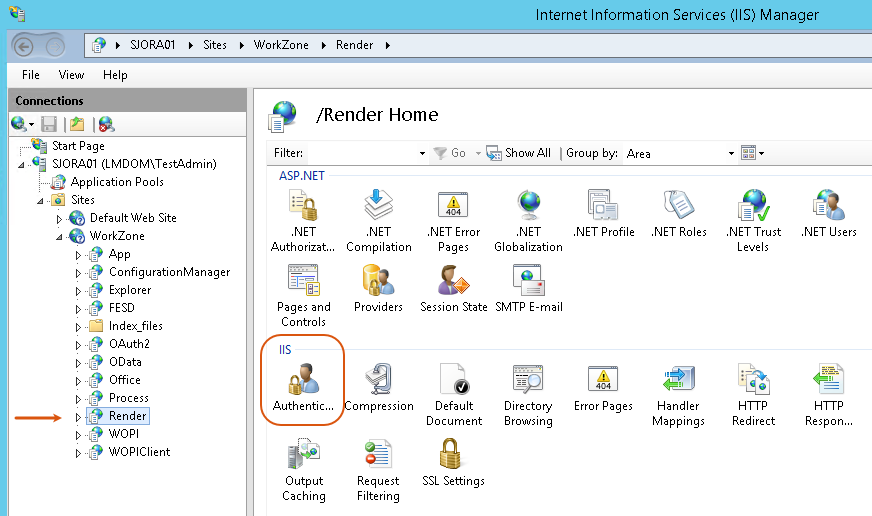872x516 pixels.
Task: Open the .NET Users feature
Action: pos(829,214)
